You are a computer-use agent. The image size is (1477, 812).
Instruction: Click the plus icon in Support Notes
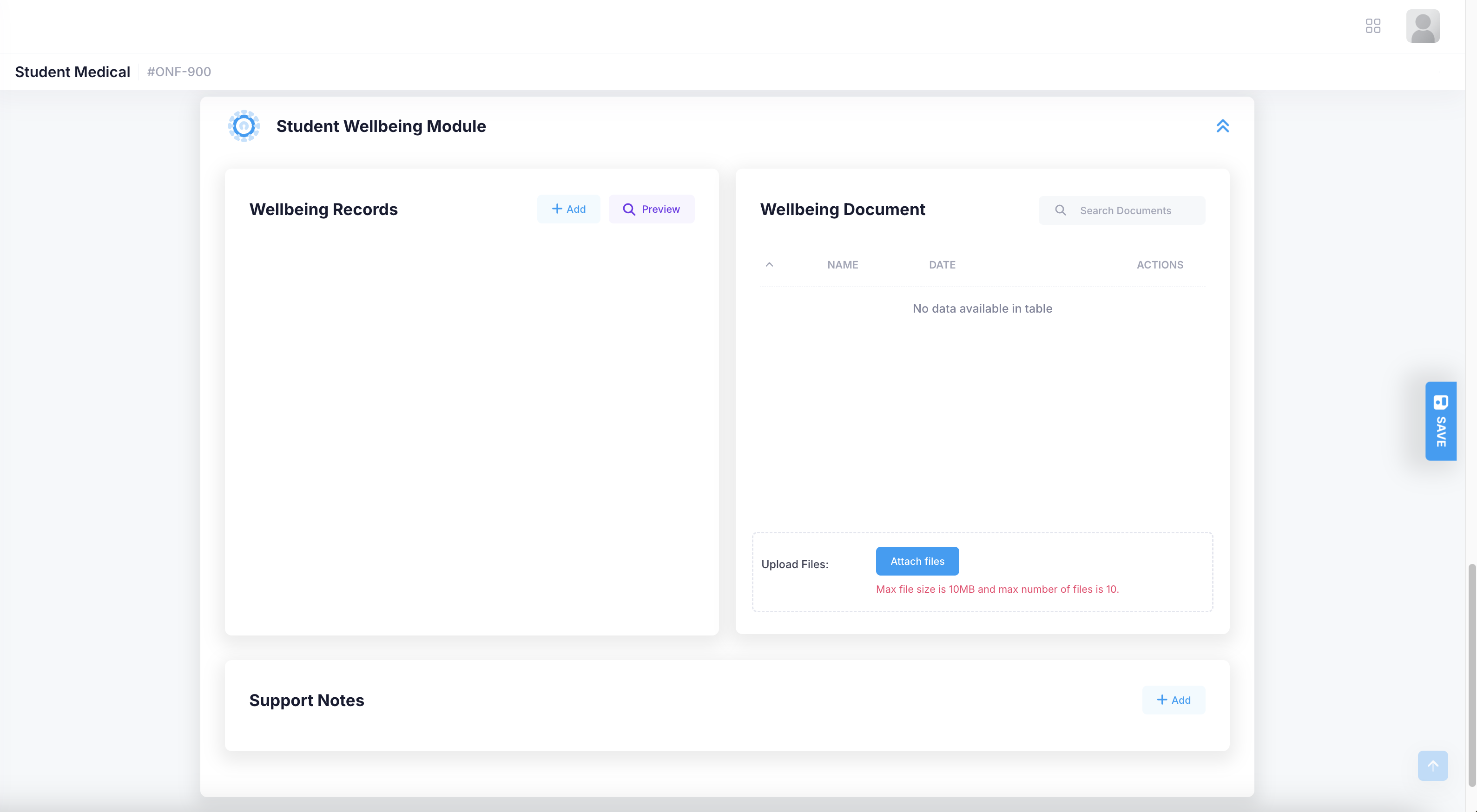[x=1161, y=700]
